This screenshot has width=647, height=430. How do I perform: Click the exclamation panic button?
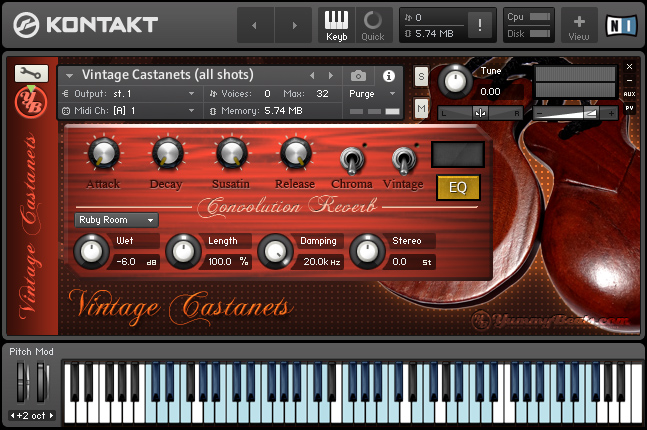(479, 26)
